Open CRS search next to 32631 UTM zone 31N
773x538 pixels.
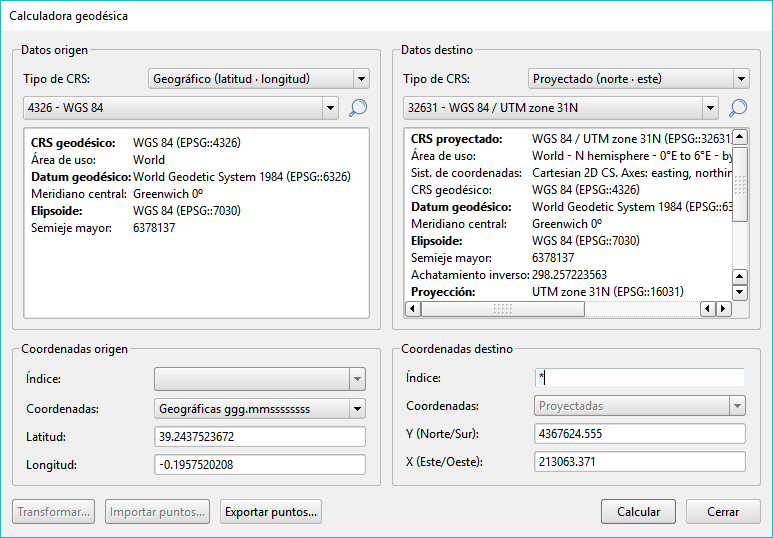click(738, 108)
